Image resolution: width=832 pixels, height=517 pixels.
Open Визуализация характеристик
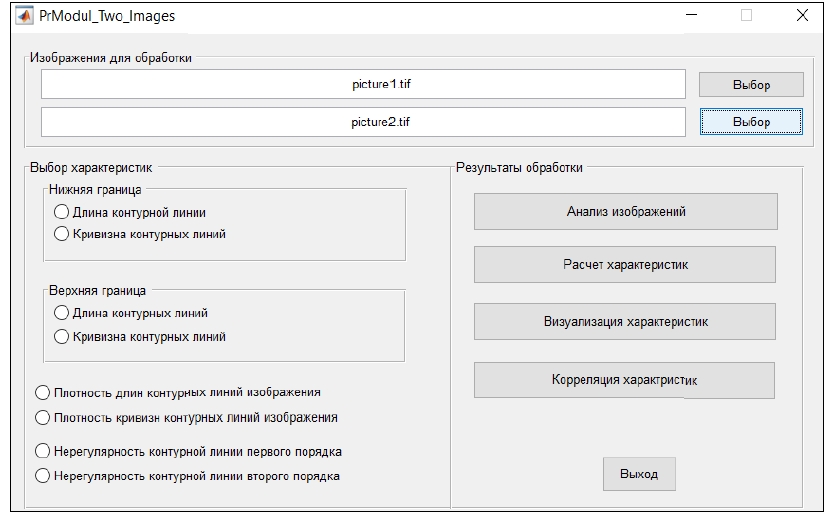pyautogui.click(x=625, y=322)
